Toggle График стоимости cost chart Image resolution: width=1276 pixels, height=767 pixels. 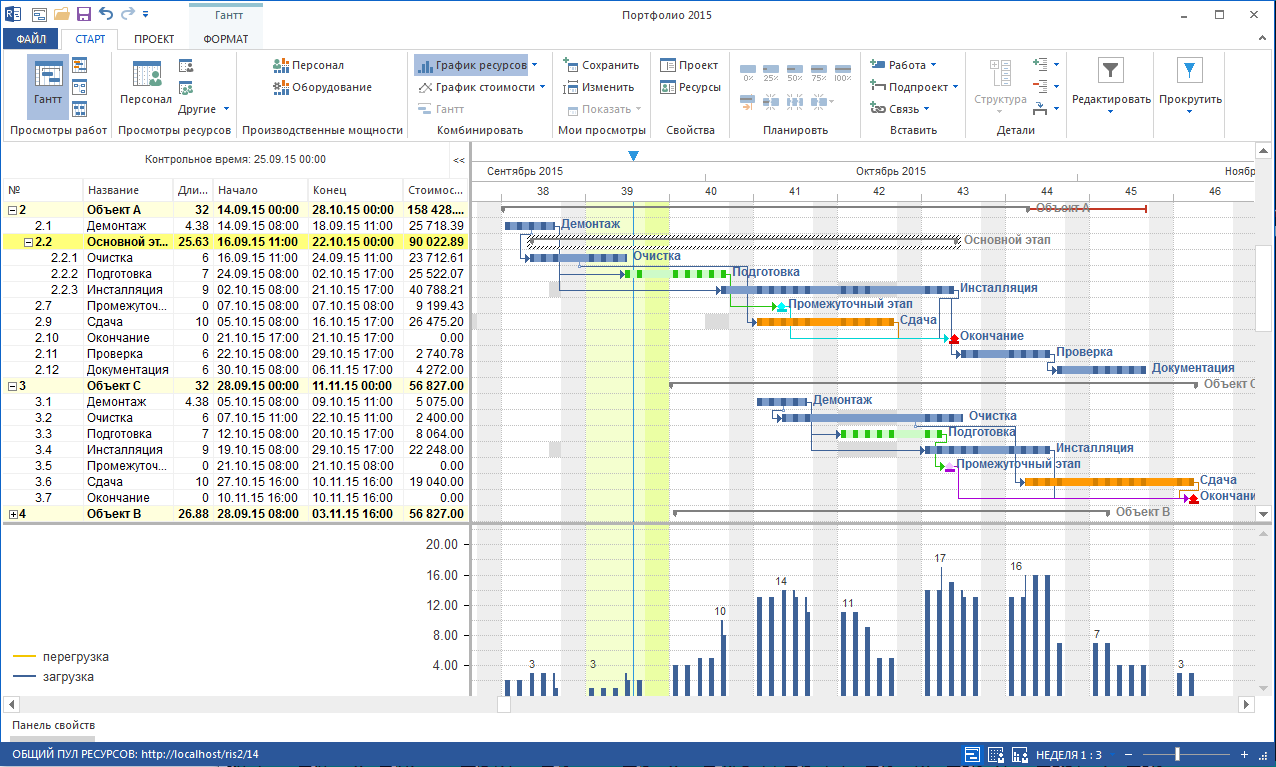(x=478, y=87)
